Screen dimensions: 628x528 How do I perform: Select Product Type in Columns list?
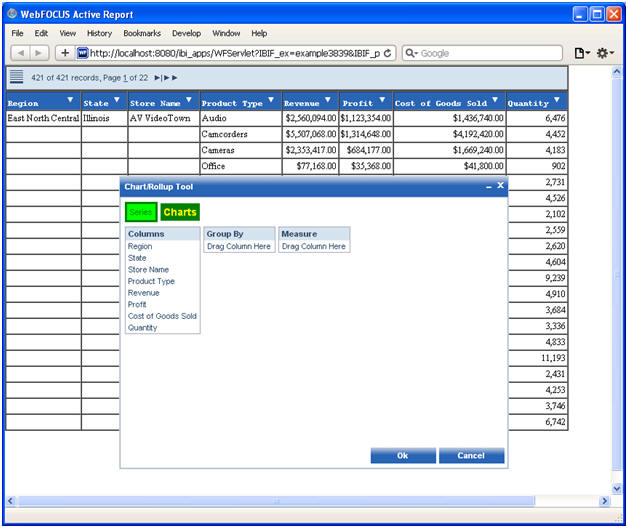[151, 281]
